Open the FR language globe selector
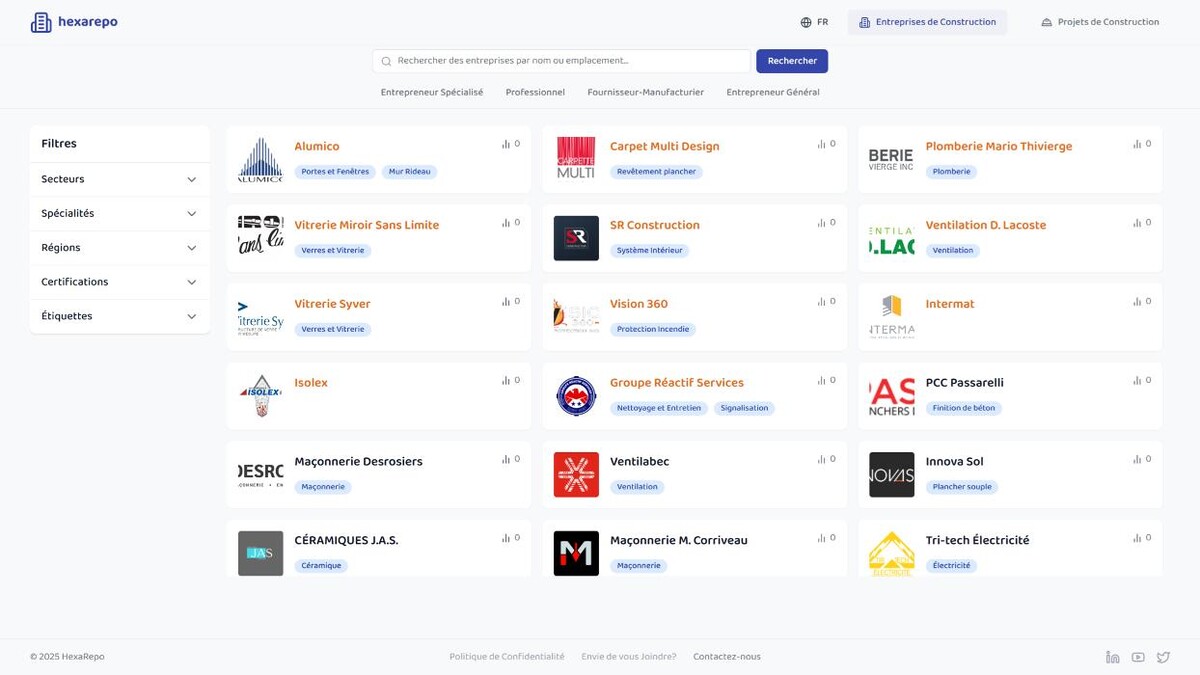This screenshot has width=1200, height=675. [x=814, y=22]
